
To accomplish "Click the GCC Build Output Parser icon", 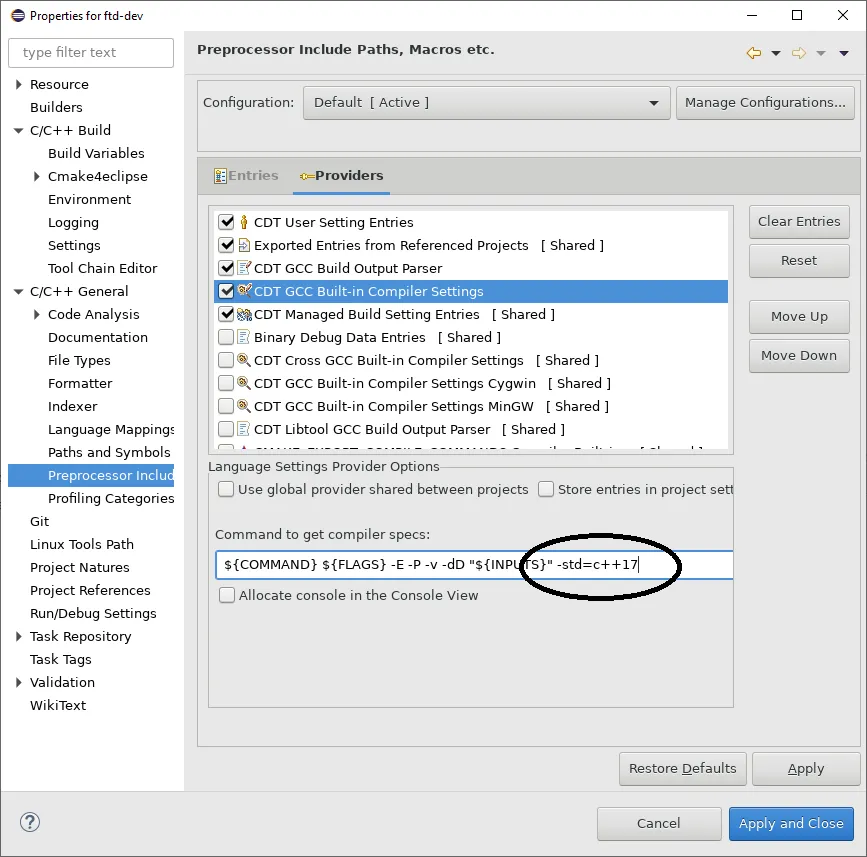I will coord(244,268).
